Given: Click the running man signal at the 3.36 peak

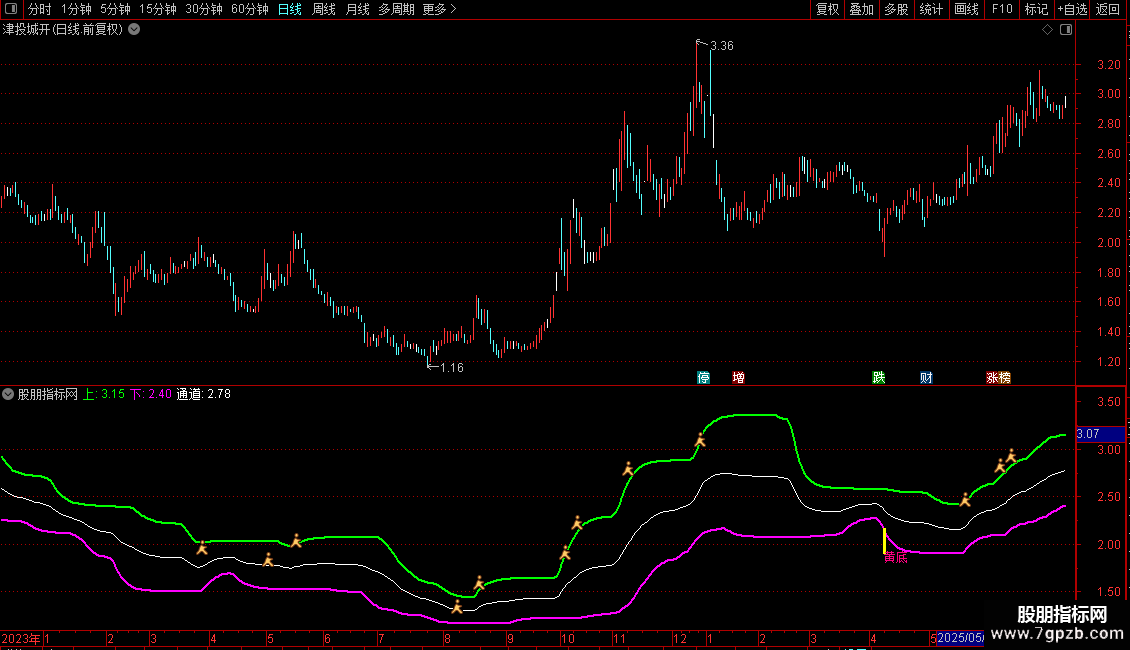Looking at the screenshot, I should pyautogui.click(x=700, y=441).
